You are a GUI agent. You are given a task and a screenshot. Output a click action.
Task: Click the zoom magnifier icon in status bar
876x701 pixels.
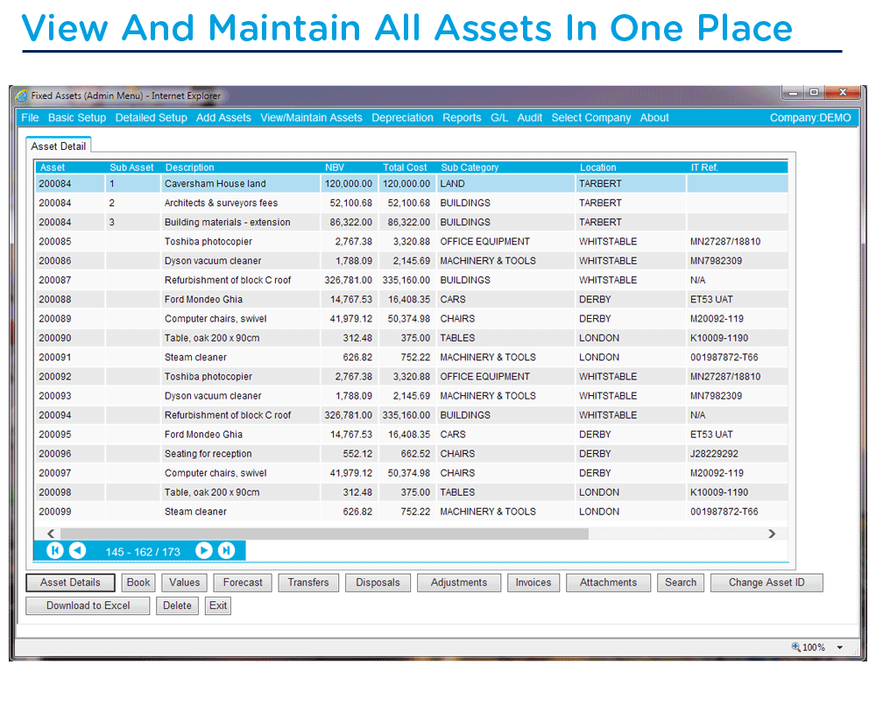click(x=796, y=647)
